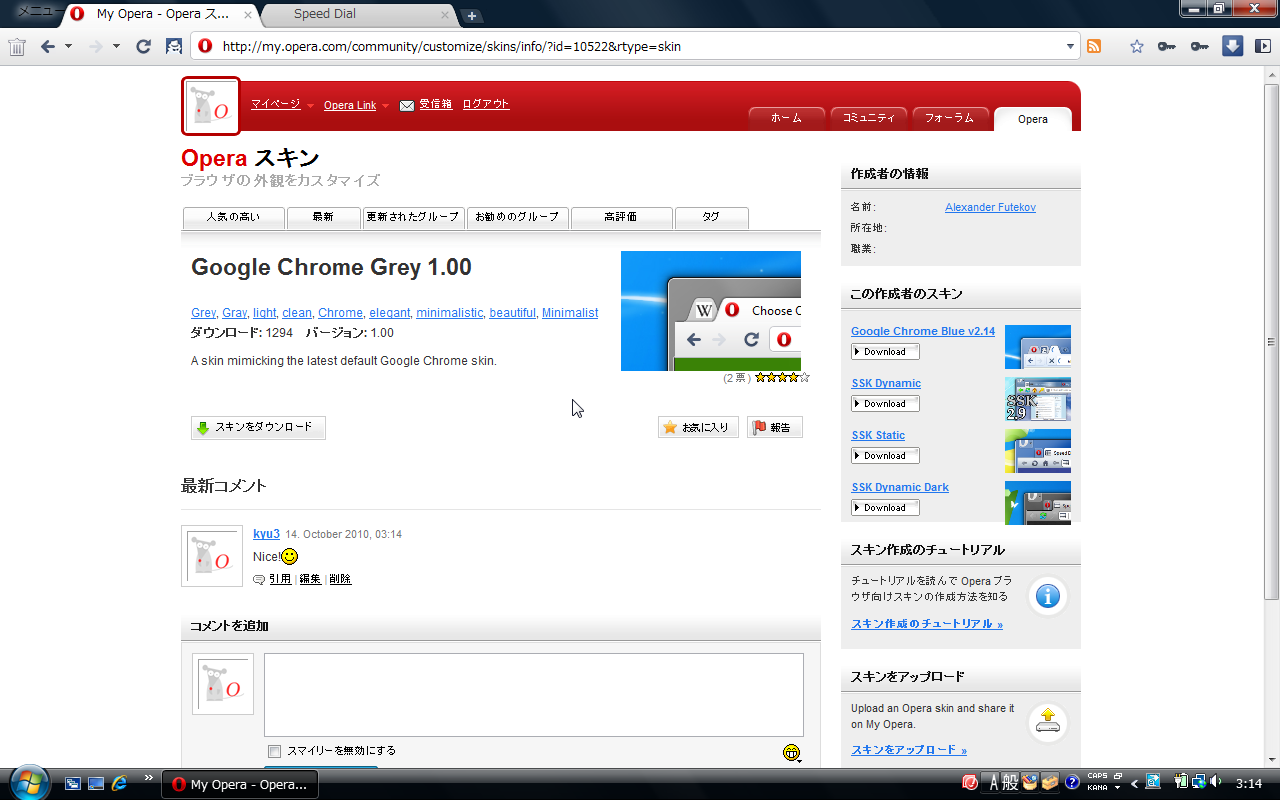Click the inbox envelope icon
Screen dimensions: 1280x800
(x=407, y=105)
